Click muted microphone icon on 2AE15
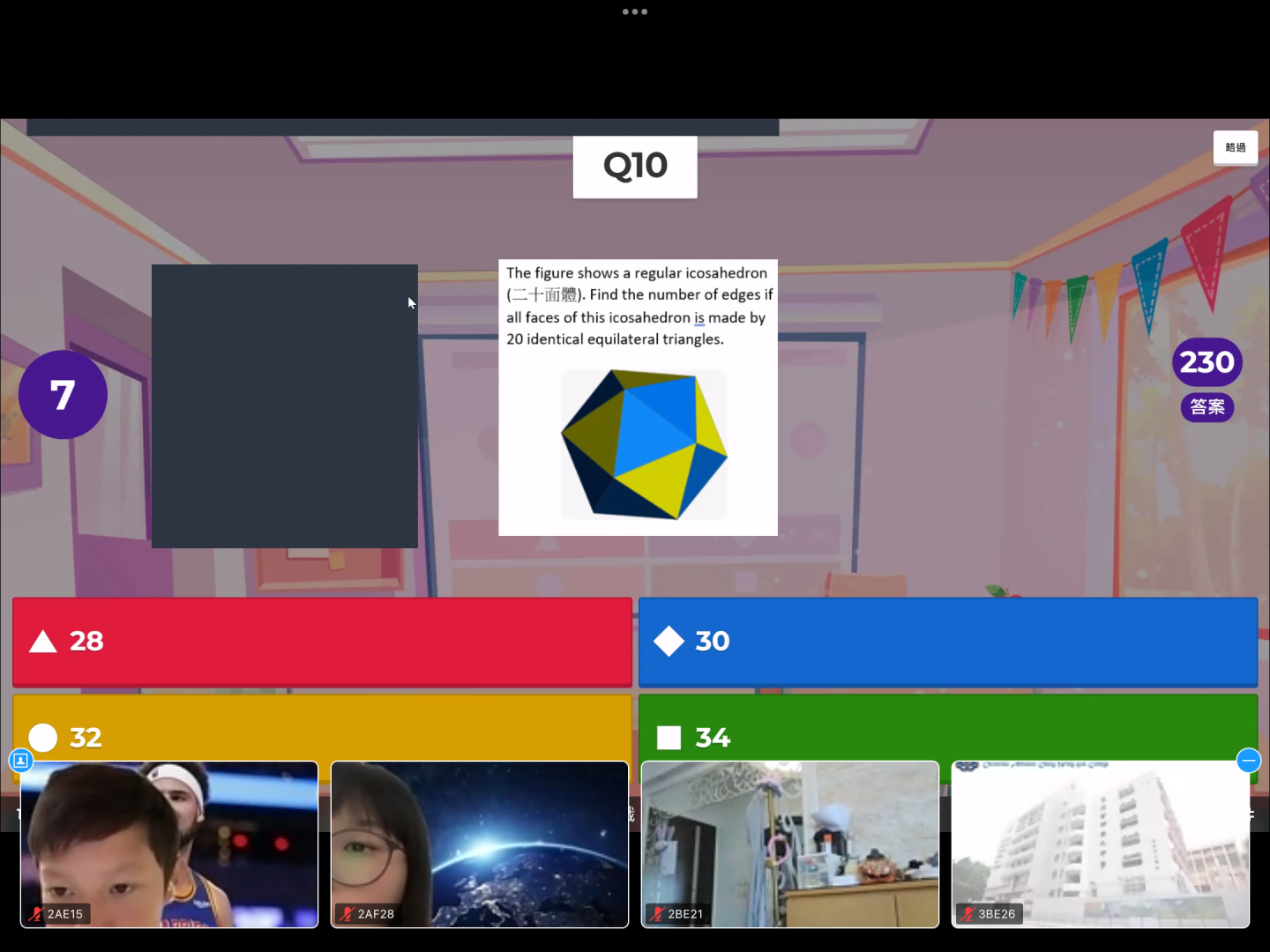1270x952 pixels. [x=36, y=914]
